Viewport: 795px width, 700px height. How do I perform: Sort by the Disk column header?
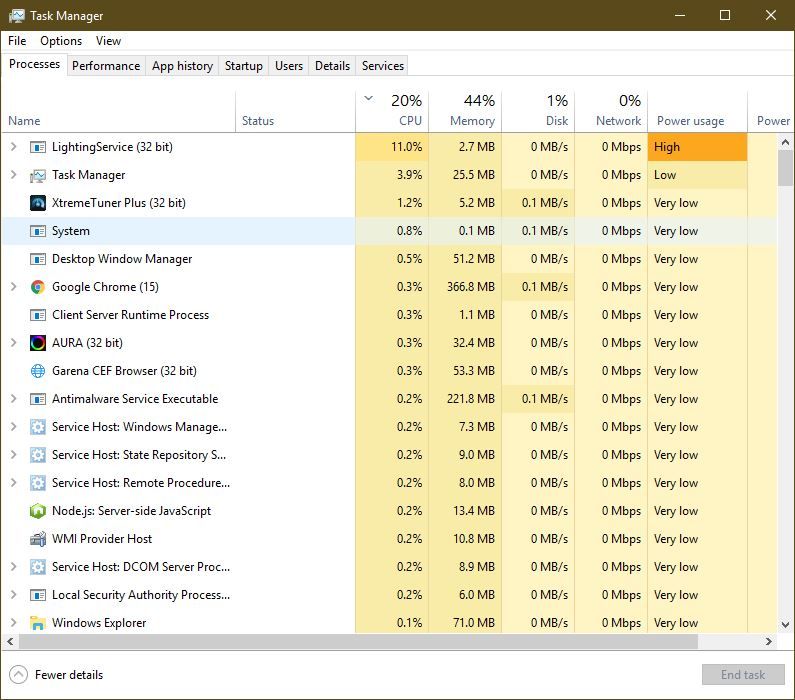click(538, 112)
